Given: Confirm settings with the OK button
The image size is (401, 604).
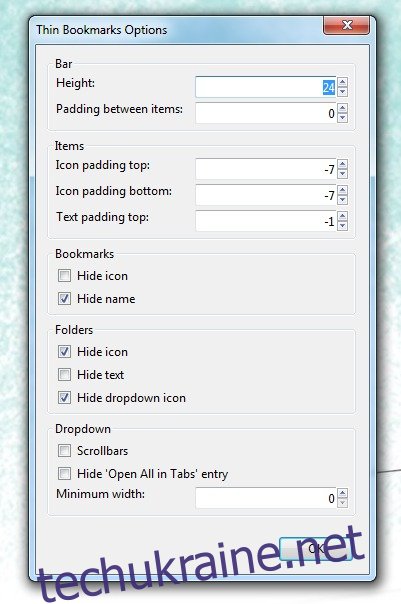Looking at the screenshot, I should (x=316, y=549).
